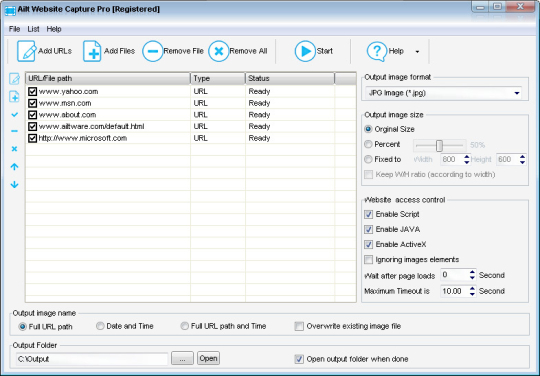Image resolution: width=540 pixels, height=376 pixels.
Task: Click the Add Files toolbar icon
Action: tap(92, 51)
